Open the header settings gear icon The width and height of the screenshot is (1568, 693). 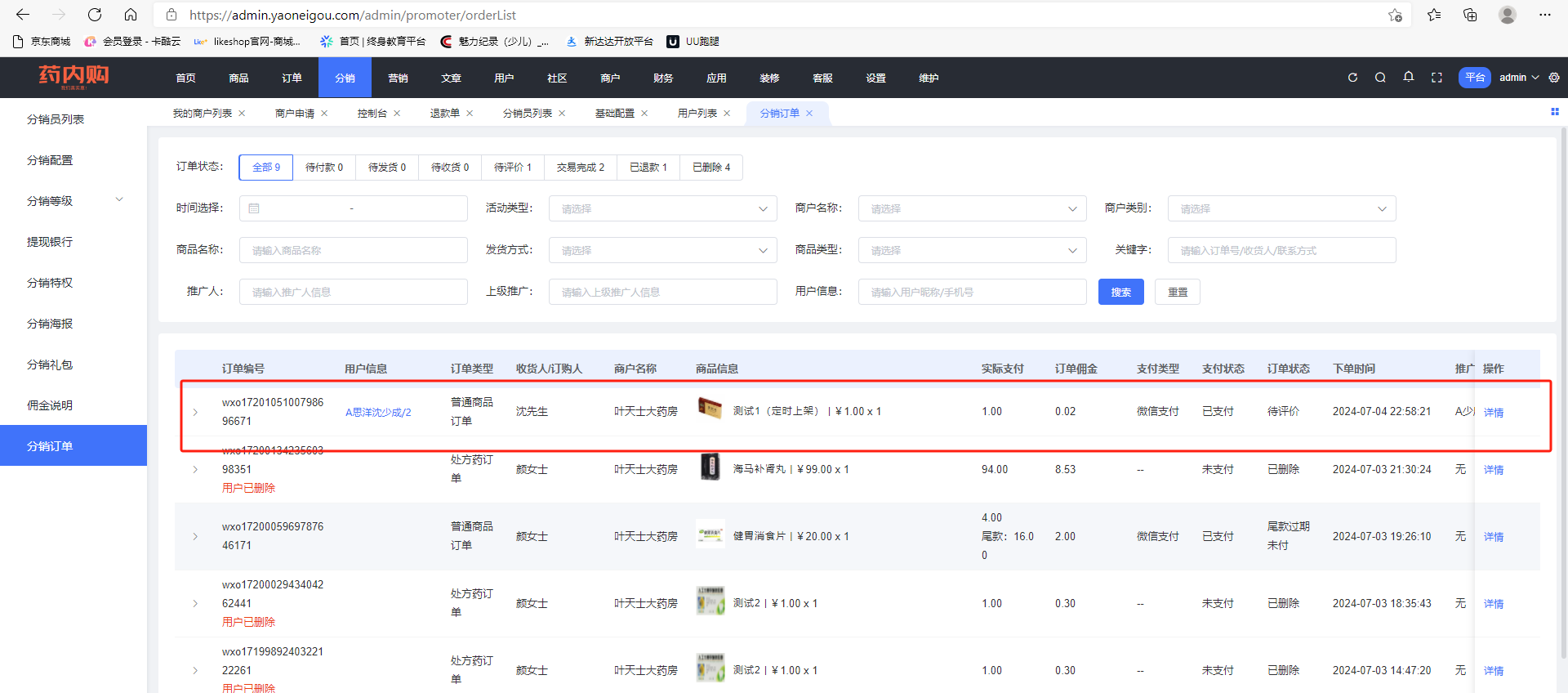point(1554,78)
